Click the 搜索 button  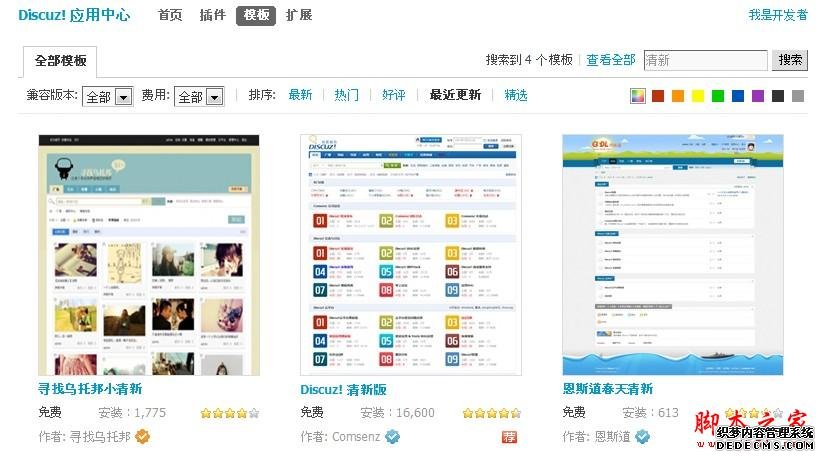click(790, 61)
